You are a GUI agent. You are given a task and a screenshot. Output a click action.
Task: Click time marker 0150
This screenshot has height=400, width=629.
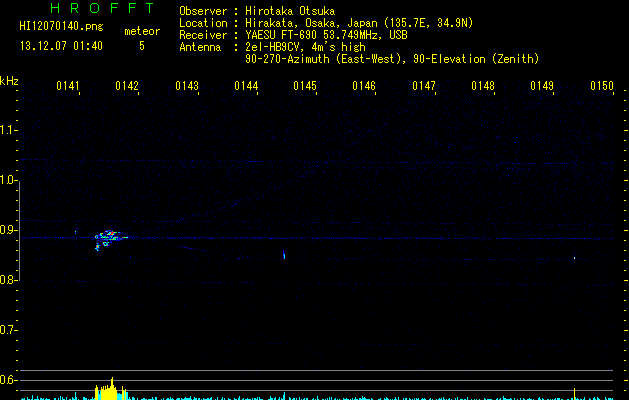602,86
